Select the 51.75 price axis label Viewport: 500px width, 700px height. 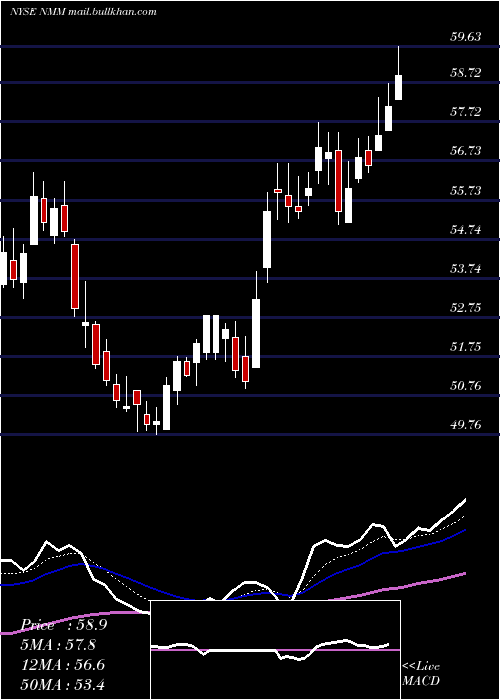click(466, 346)
